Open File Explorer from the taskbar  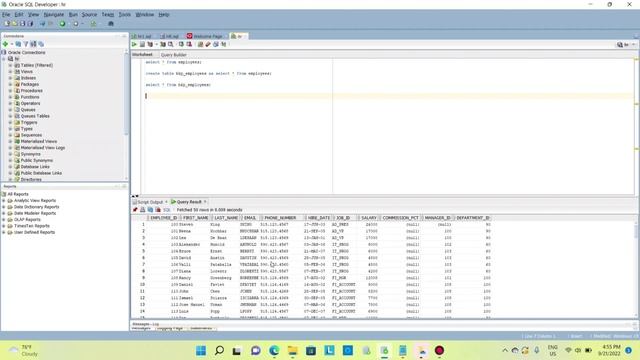pos(292,350)
